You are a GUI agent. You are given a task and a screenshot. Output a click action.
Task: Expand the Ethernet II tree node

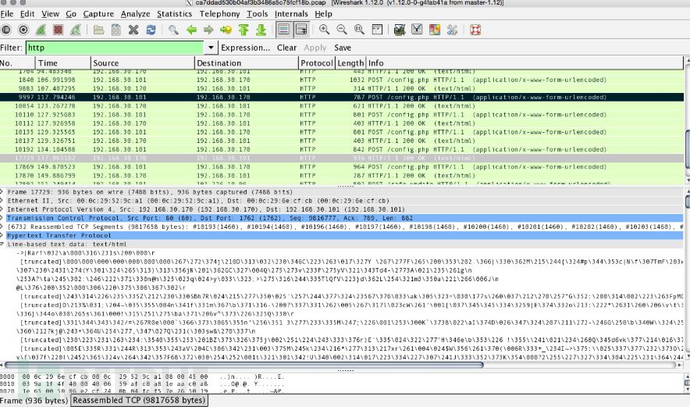[2, 201]
